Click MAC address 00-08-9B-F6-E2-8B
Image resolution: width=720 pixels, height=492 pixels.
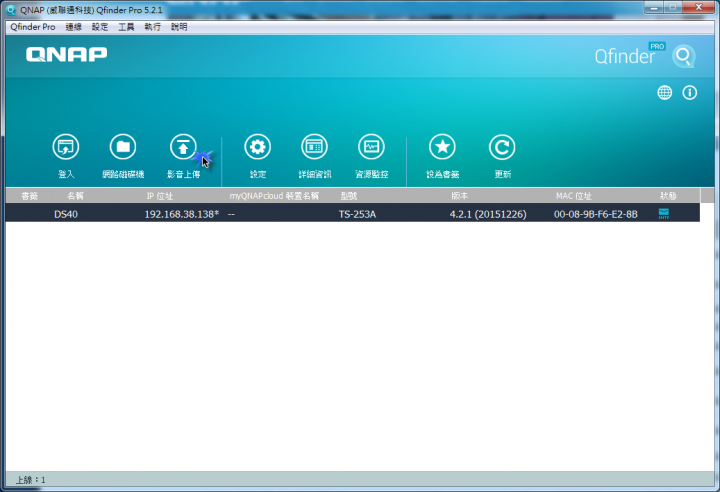point(596,214)
